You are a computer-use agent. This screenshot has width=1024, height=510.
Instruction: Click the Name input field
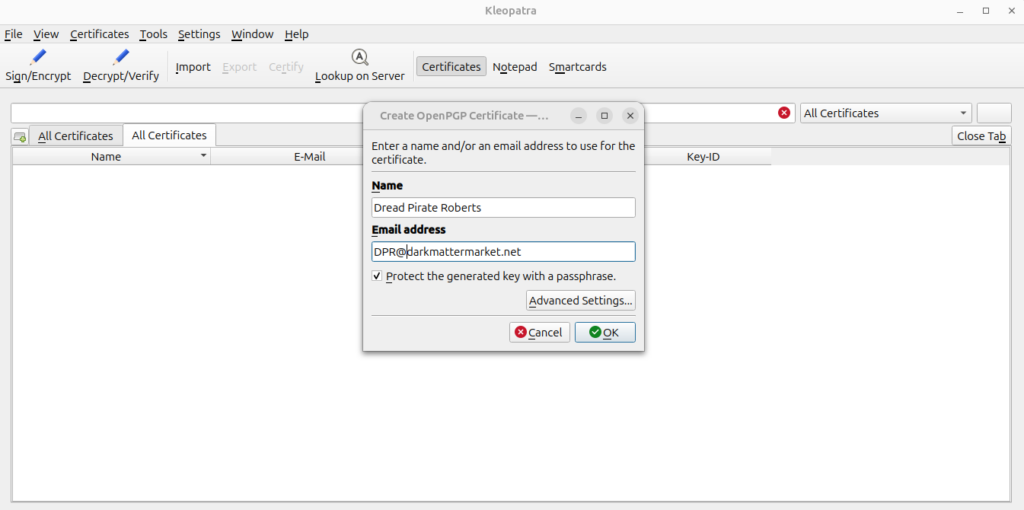(x=503, y=208)
